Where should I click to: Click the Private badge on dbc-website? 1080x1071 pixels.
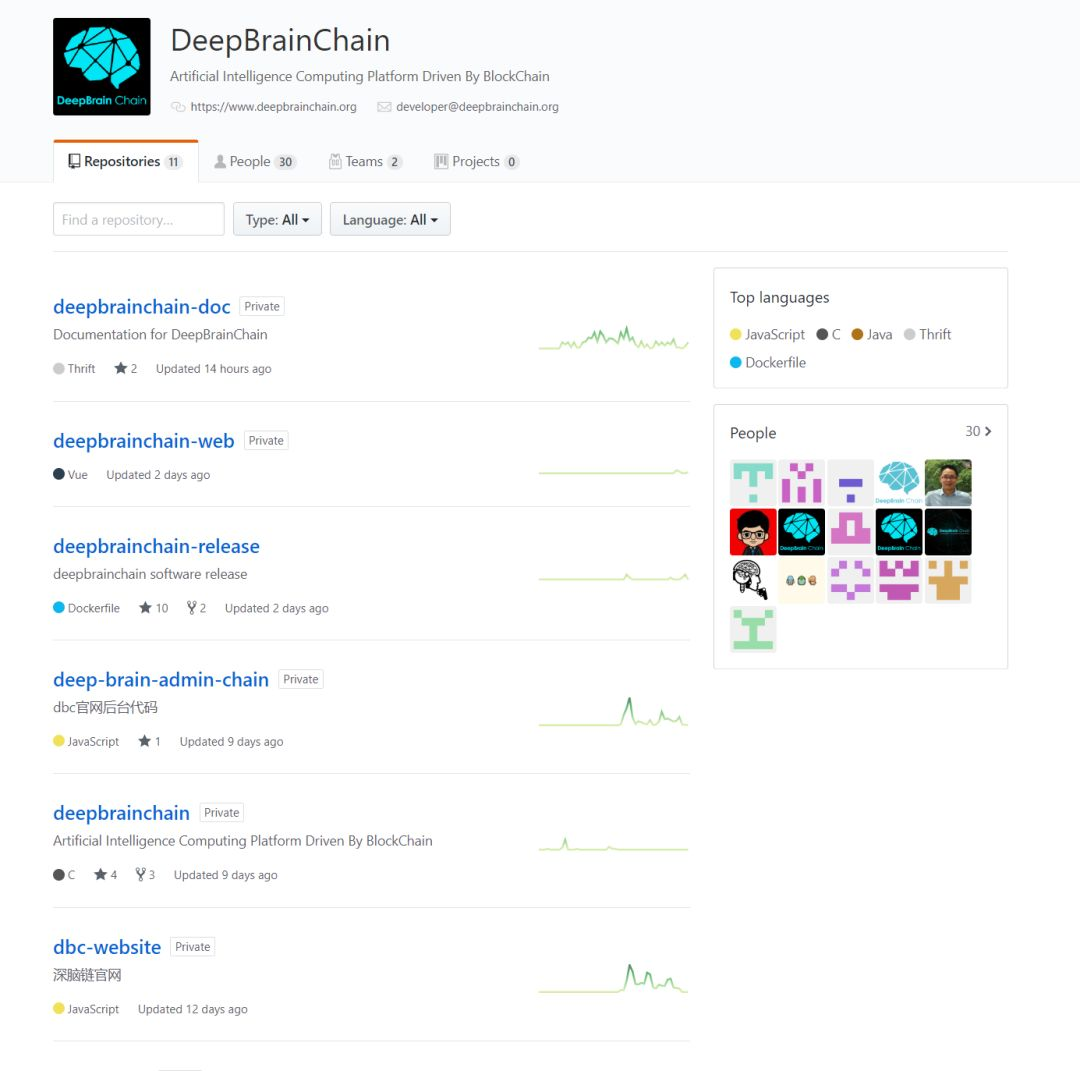pos(193,947)
